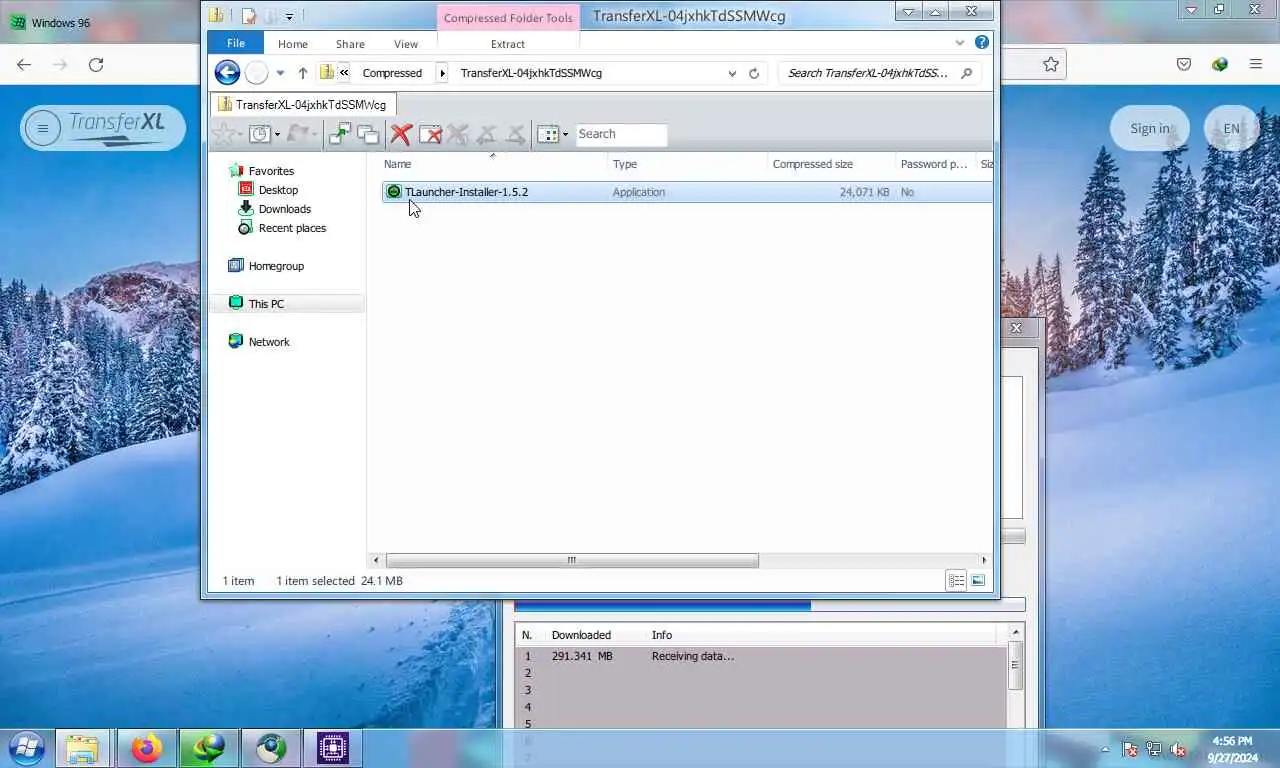Image resolution: width=1280 pixels, height=768 pixels.
Task: Open explorer Help question mark icon
Action: coord(982,43)
